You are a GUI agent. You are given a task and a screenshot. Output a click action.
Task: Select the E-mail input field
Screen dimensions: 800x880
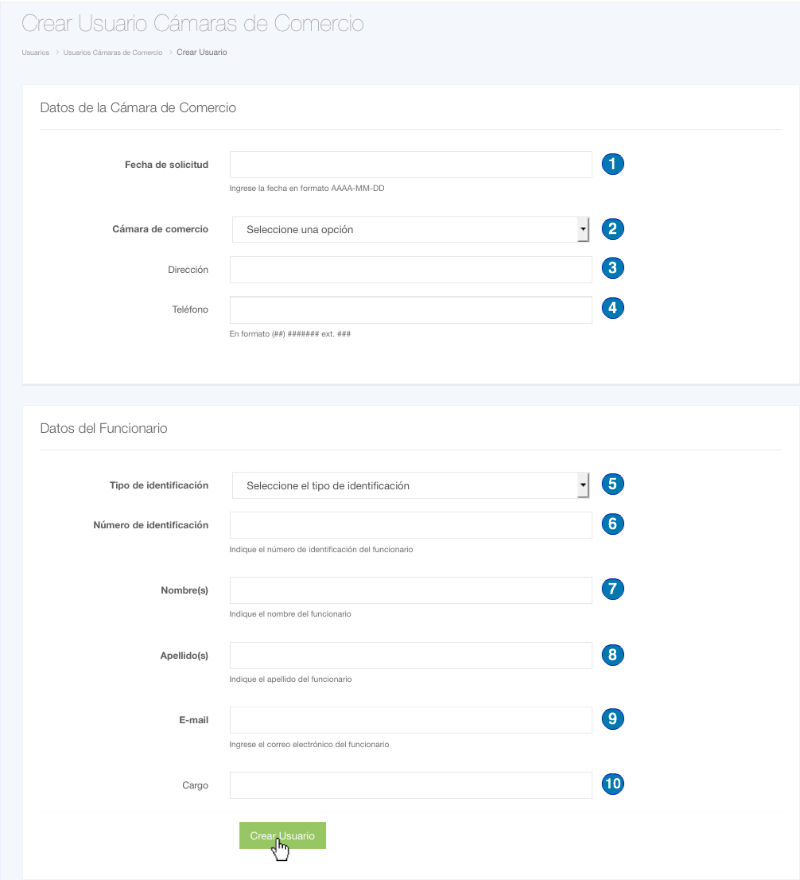(410, 720)
